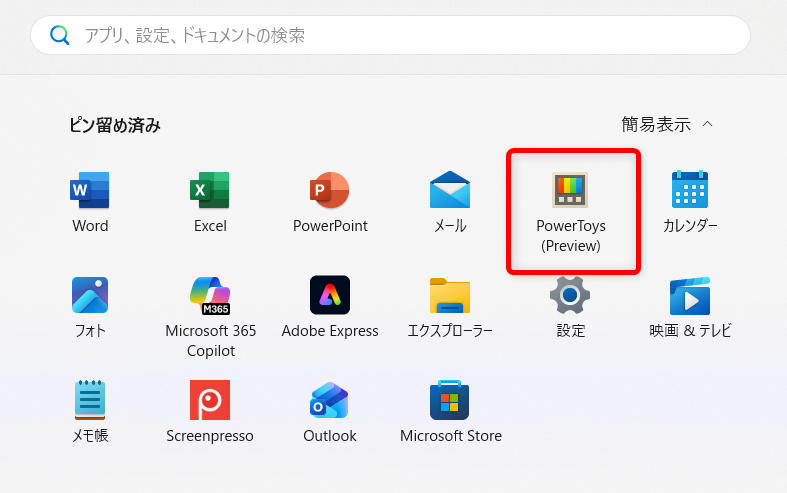
Task: Launch Microsoft 365 Copilot
Action: 210,317
